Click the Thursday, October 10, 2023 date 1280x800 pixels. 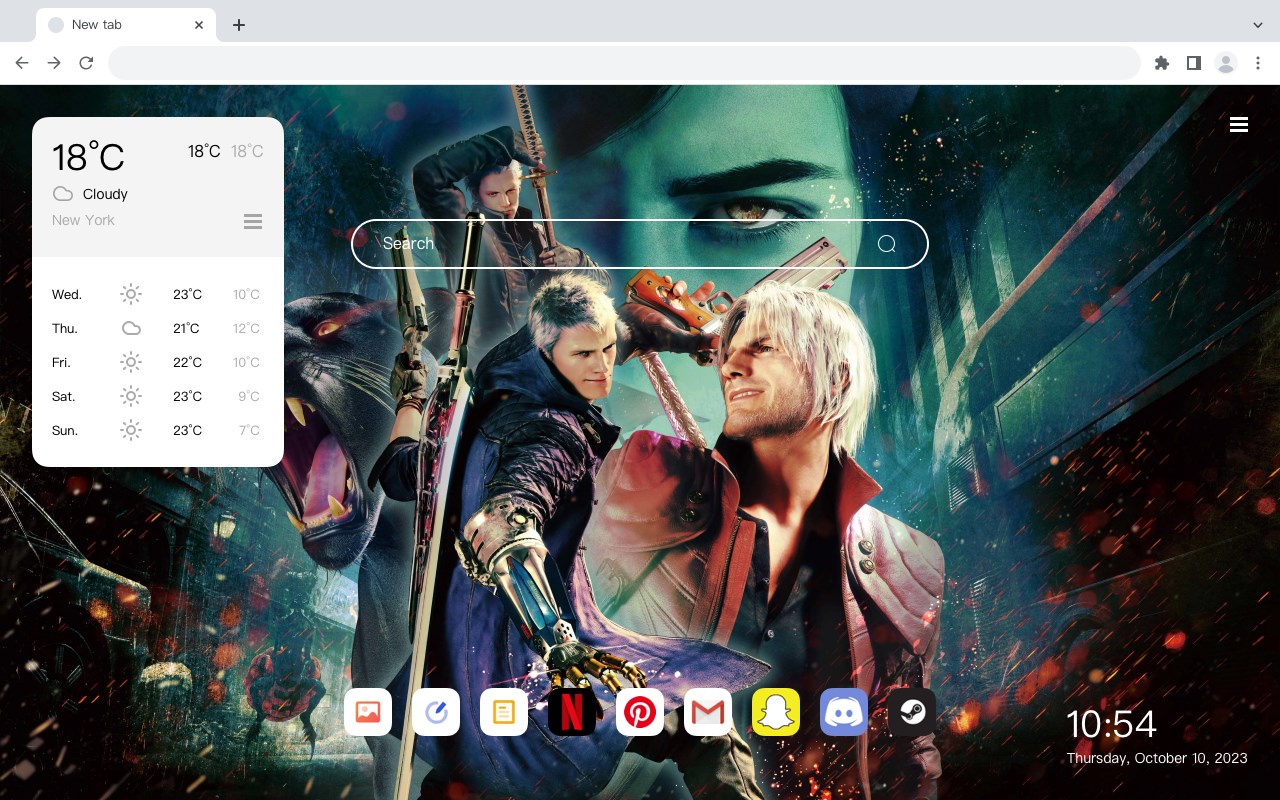click(1157, 758)
